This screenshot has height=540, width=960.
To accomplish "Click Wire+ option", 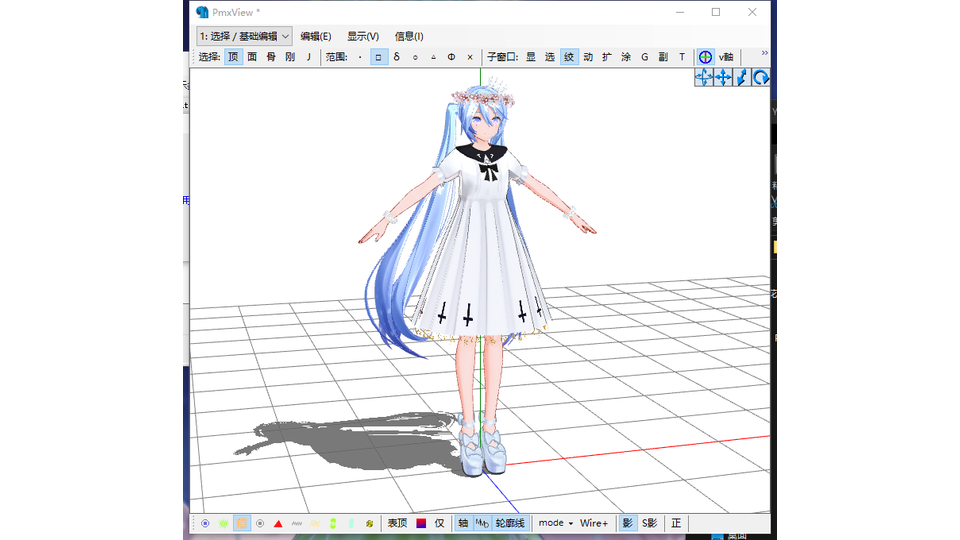I will click(594, 523).
